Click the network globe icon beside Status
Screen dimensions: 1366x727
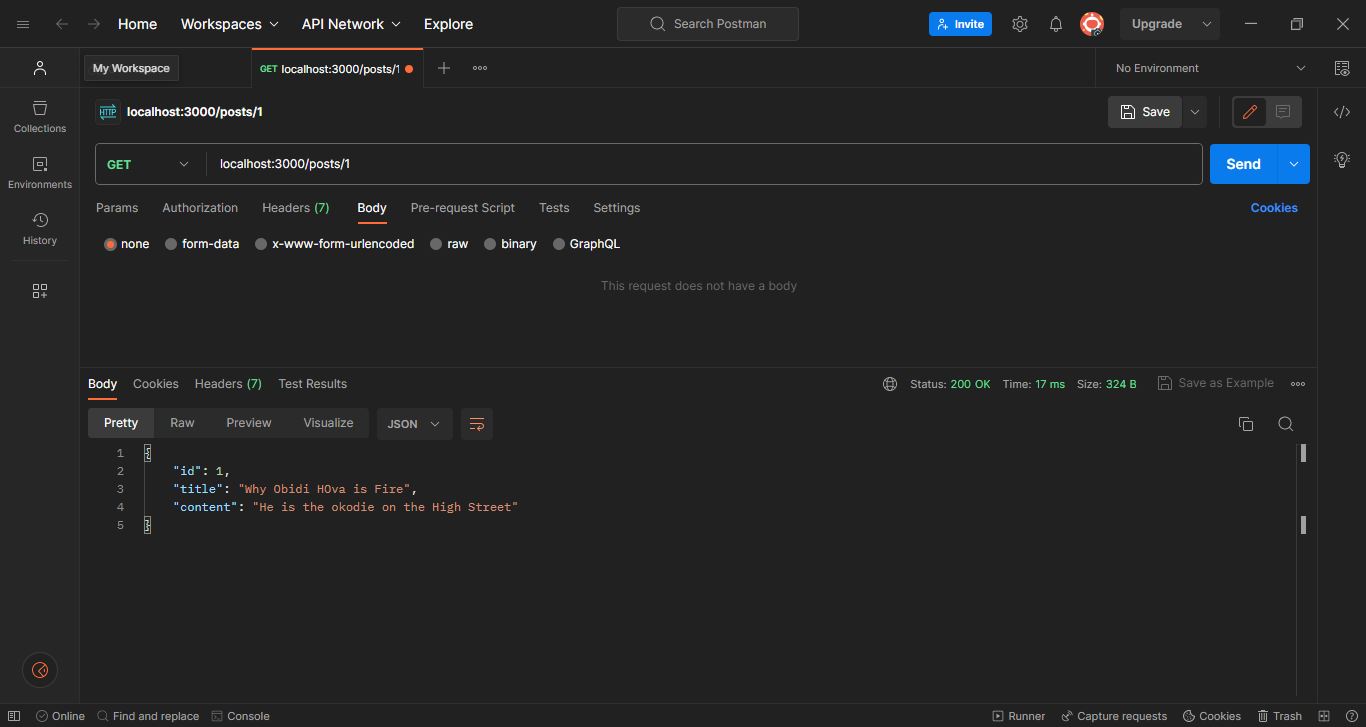890,384
